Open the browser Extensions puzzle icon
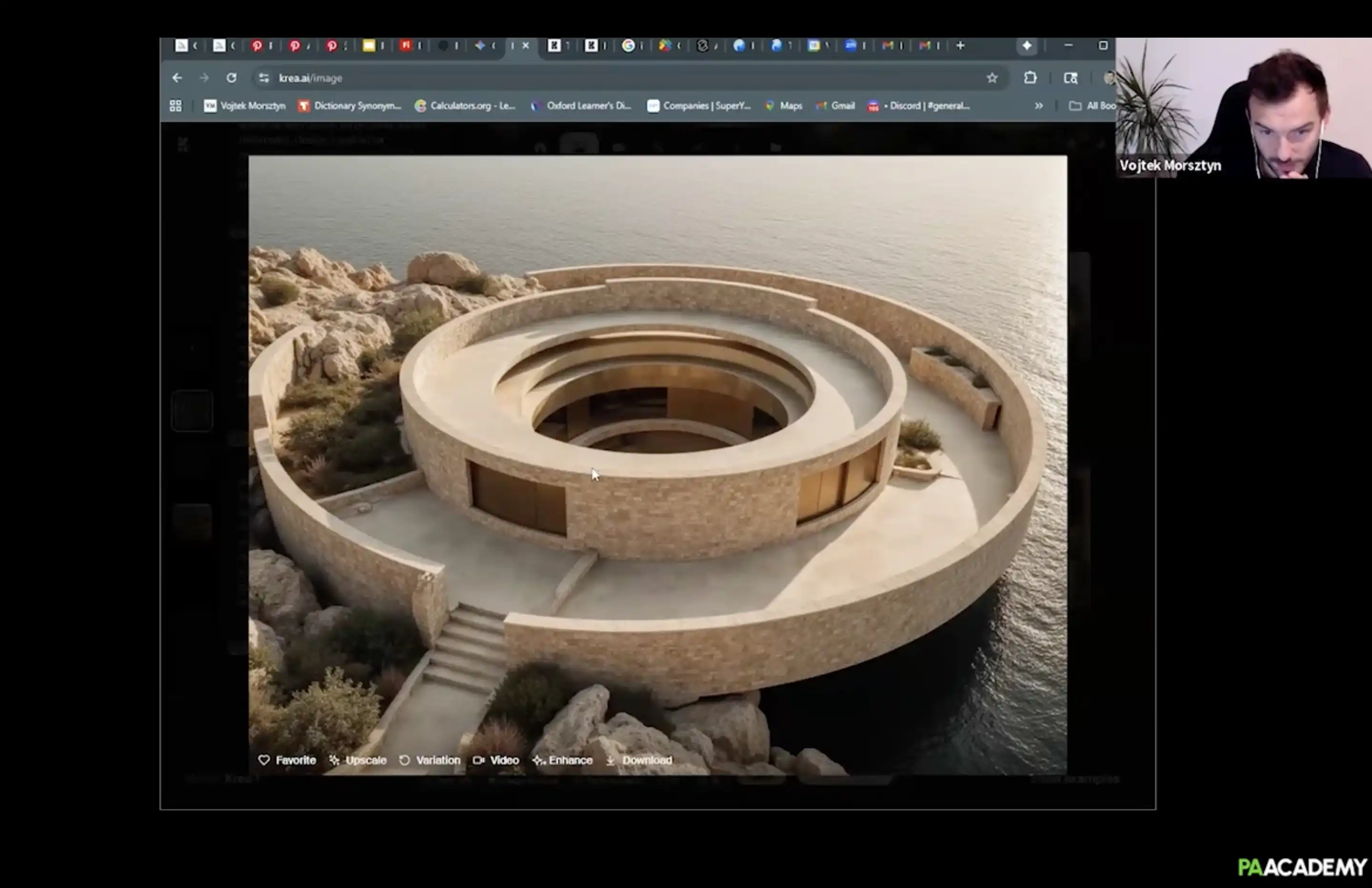The image size is (1372, 888). pyautogui.click(x=1030, y=78)
